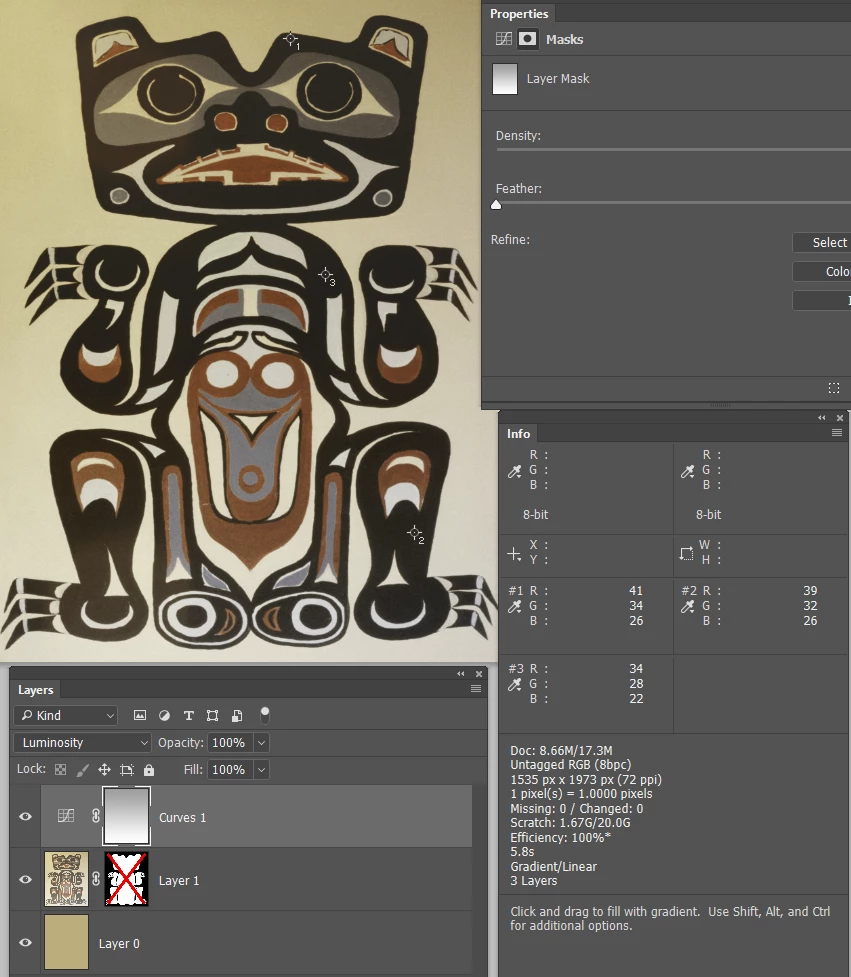Click the XY cursor coordinates icon
Screen dimensions: 851x977
coord(514,553)
